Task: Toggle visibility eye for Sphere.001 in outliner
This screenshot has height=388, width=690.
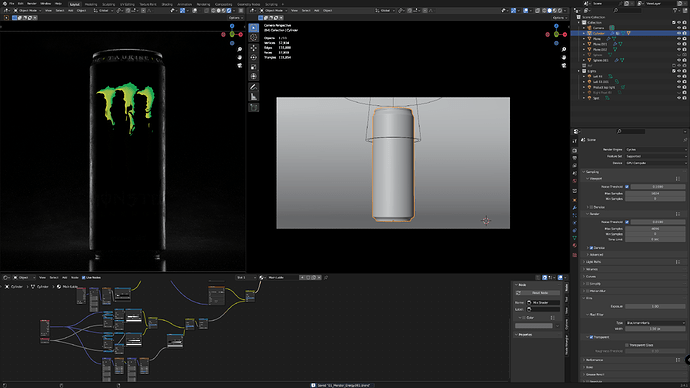Action: [x=679, y=60]
